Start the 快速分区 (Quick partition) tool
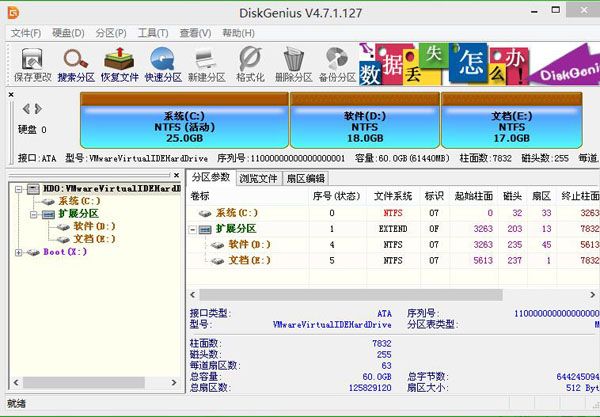Viewport: 600px width, 417px height. tap(163, 64)
